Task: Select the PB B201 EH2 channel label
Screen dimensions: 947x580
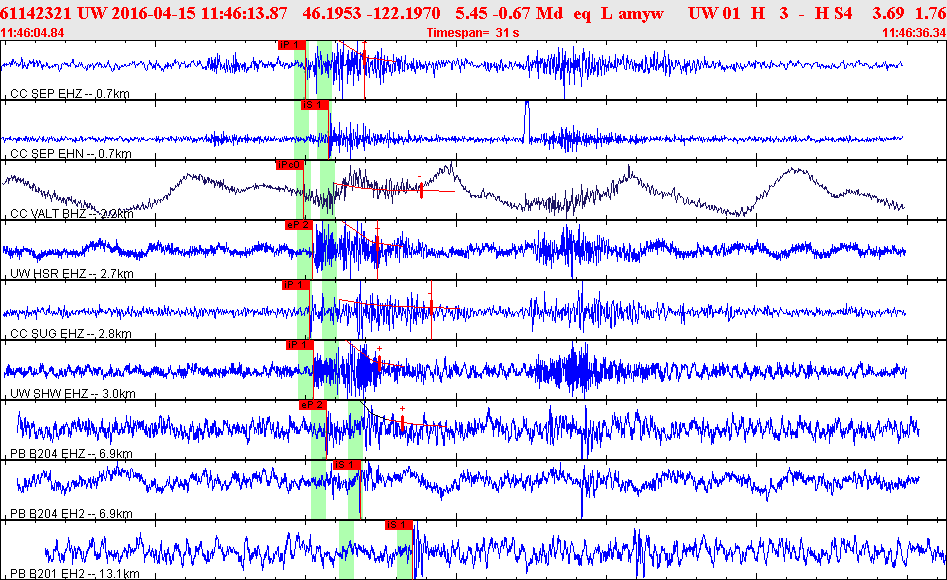Action: 75,574
